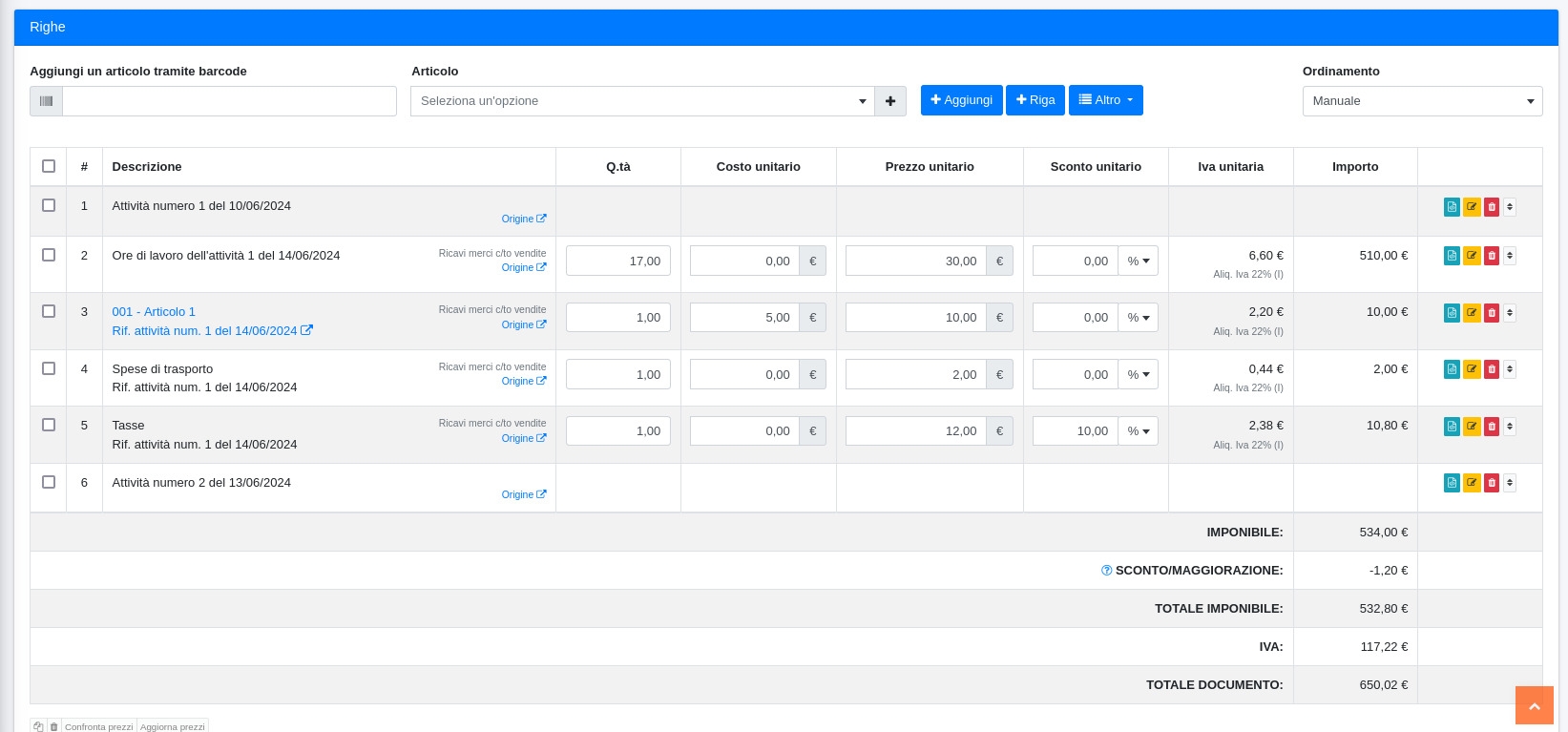
Task: Click the sort handle on row 4
Action: [x=1510, y=369]
